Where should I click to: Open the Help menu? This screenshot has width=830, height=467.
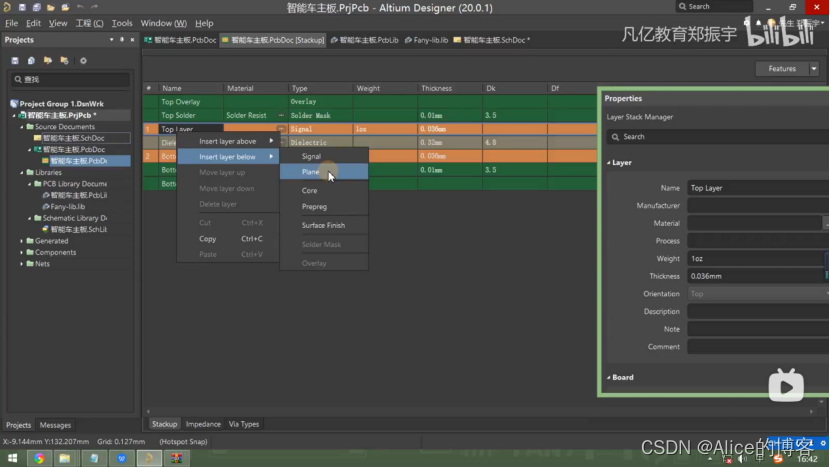click(x=204, y=23)
